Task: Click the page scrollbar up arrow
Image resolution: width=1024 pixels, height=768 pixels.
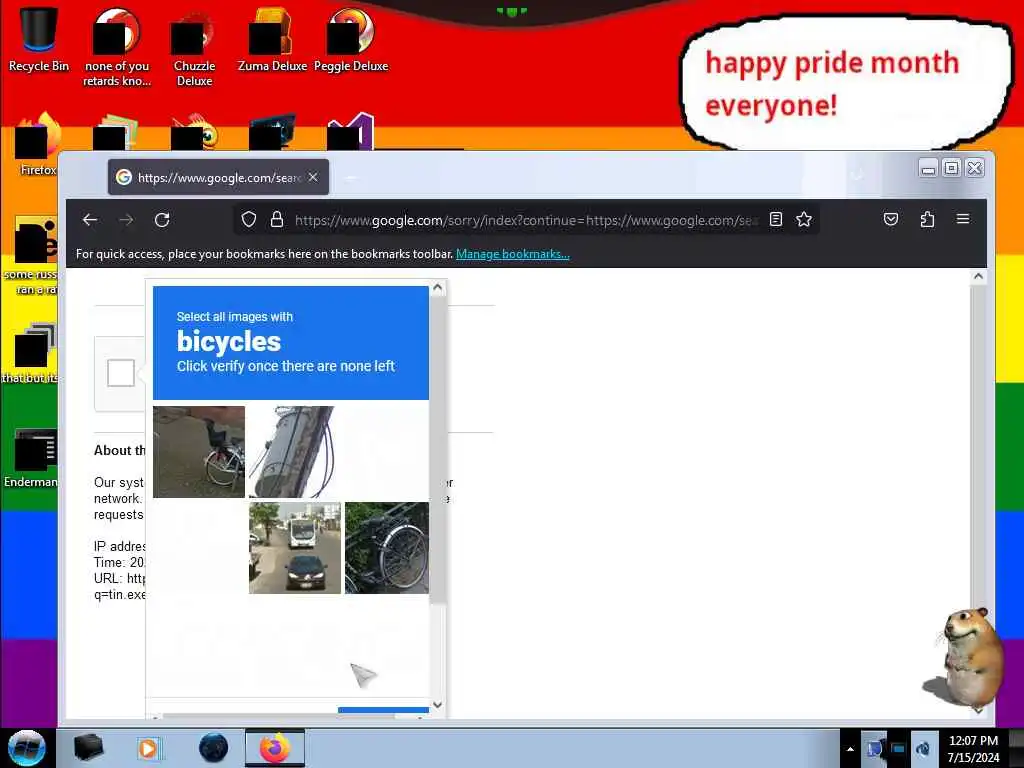Action: 978,276
